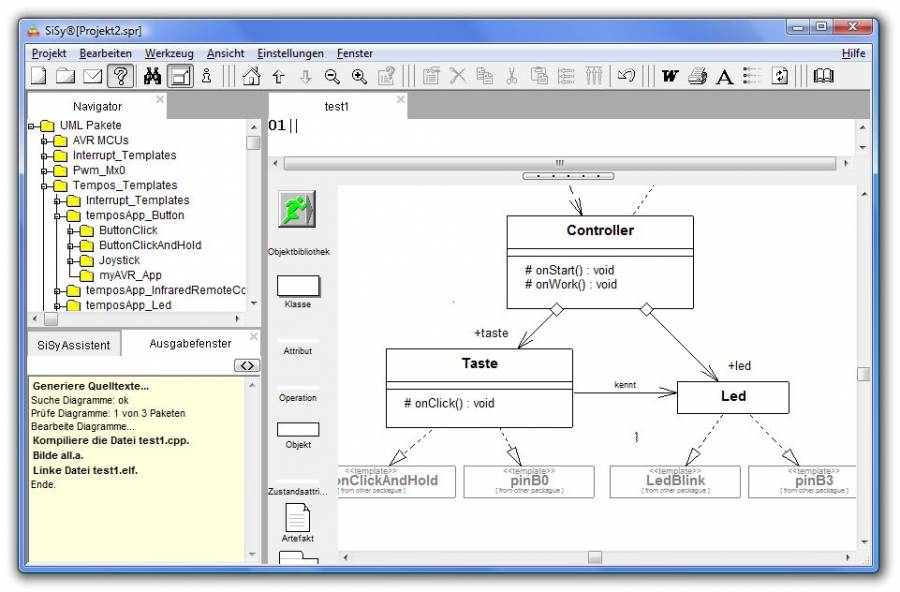This screenshot has height=592, width=900.
Task: Click the Controller class in diagram
Action: pyautogui.click(x=599, y=231)
